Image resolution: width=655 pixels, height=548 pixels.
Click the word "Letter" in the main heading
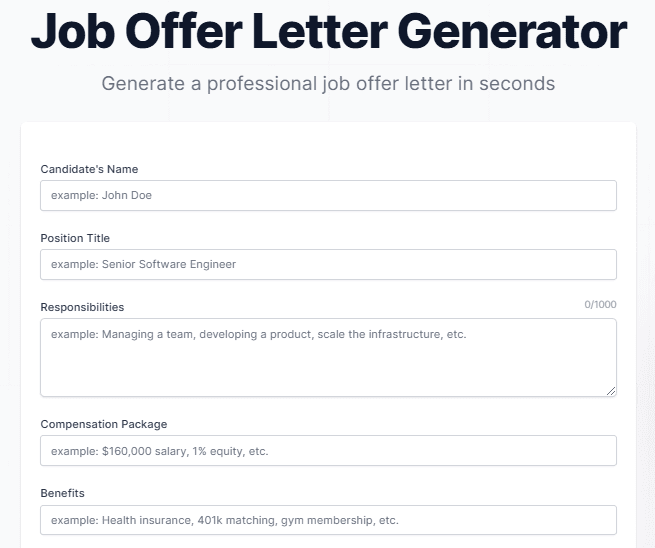(342, 34)
